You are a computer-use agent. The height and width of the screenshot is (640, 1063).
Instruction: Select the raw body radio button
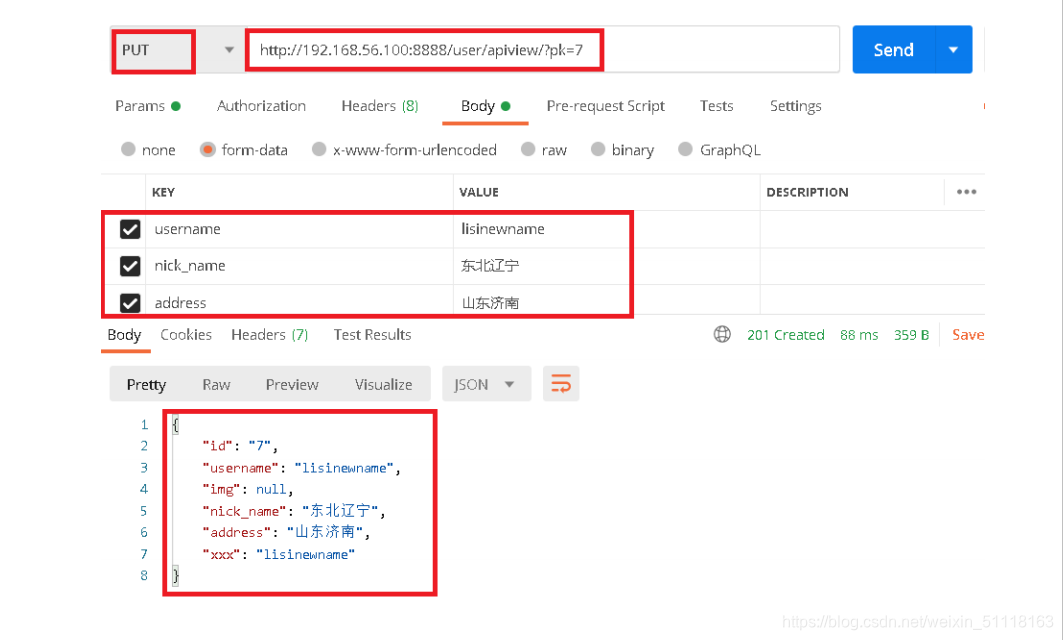528,149
